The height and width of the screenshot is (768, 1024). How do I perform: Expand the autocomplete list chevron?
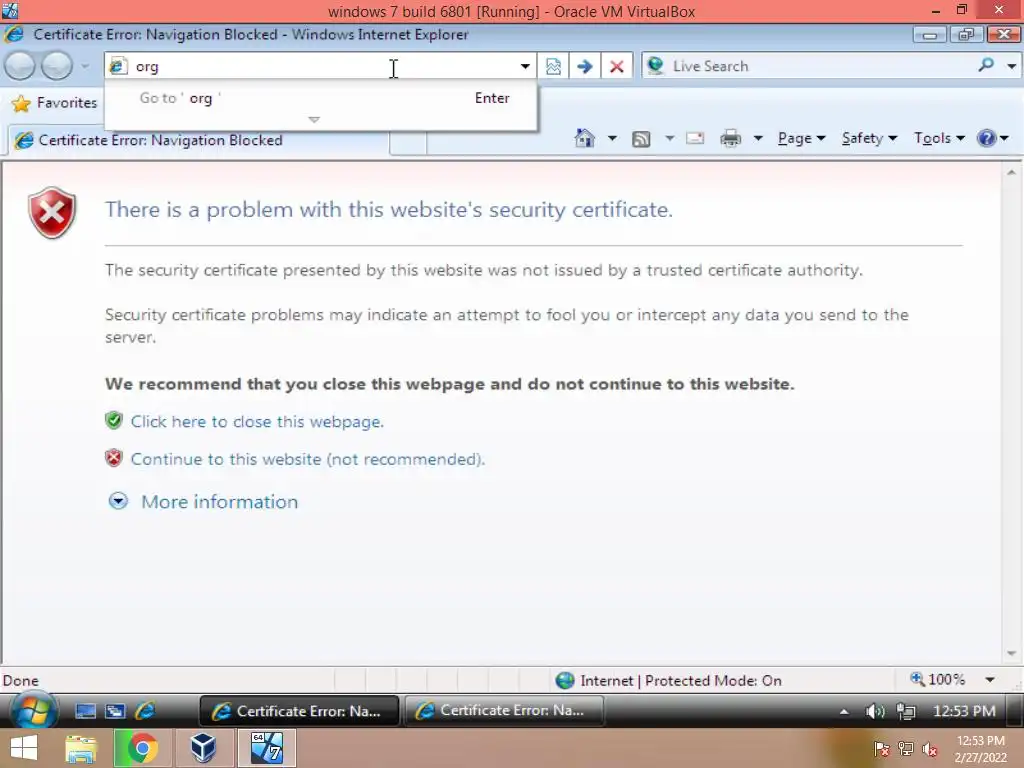coord(314,120)
